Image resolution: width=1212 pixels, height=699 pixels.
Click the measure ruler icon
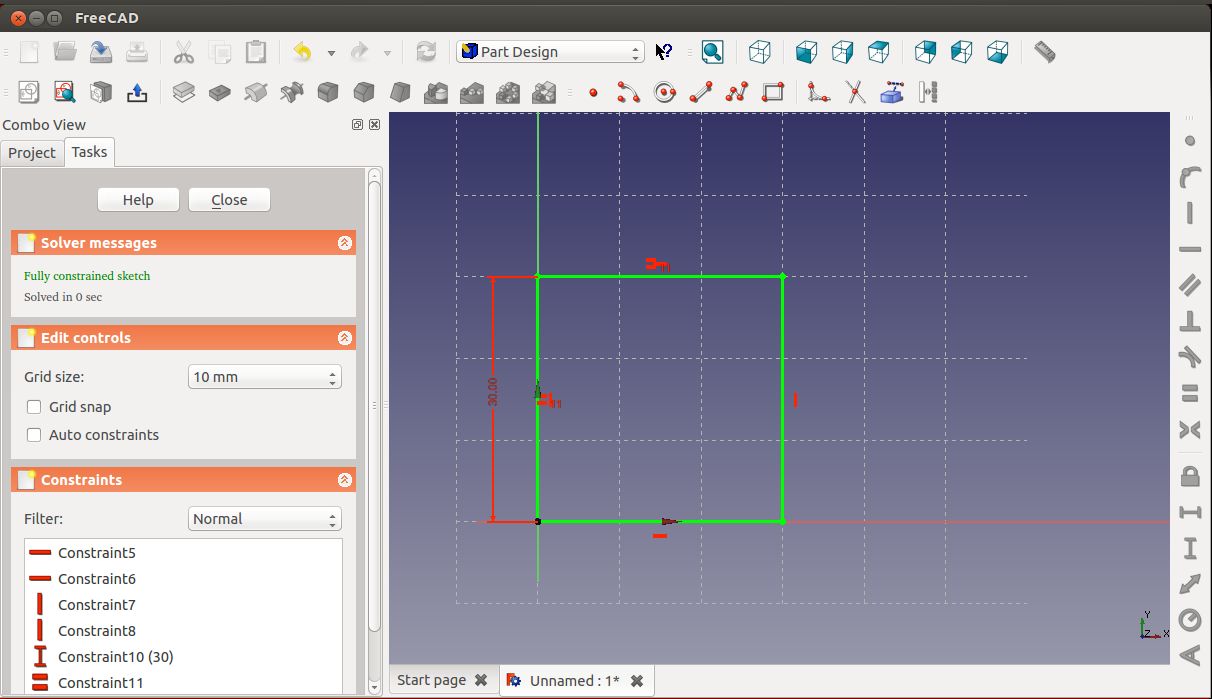[x=1045, y=52]
